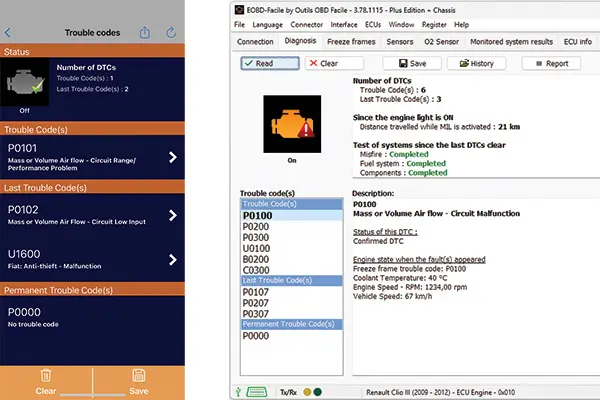Tap the trash Clear icon at bottom
The width and height of the screenshot is (600, 400).
(x=45, y=373)
